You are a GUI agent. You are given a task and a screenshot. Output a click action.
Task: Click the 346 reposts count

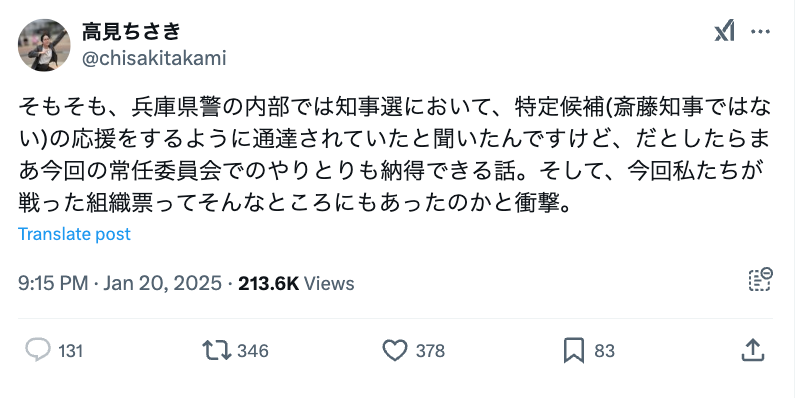(x=253, y=351)
